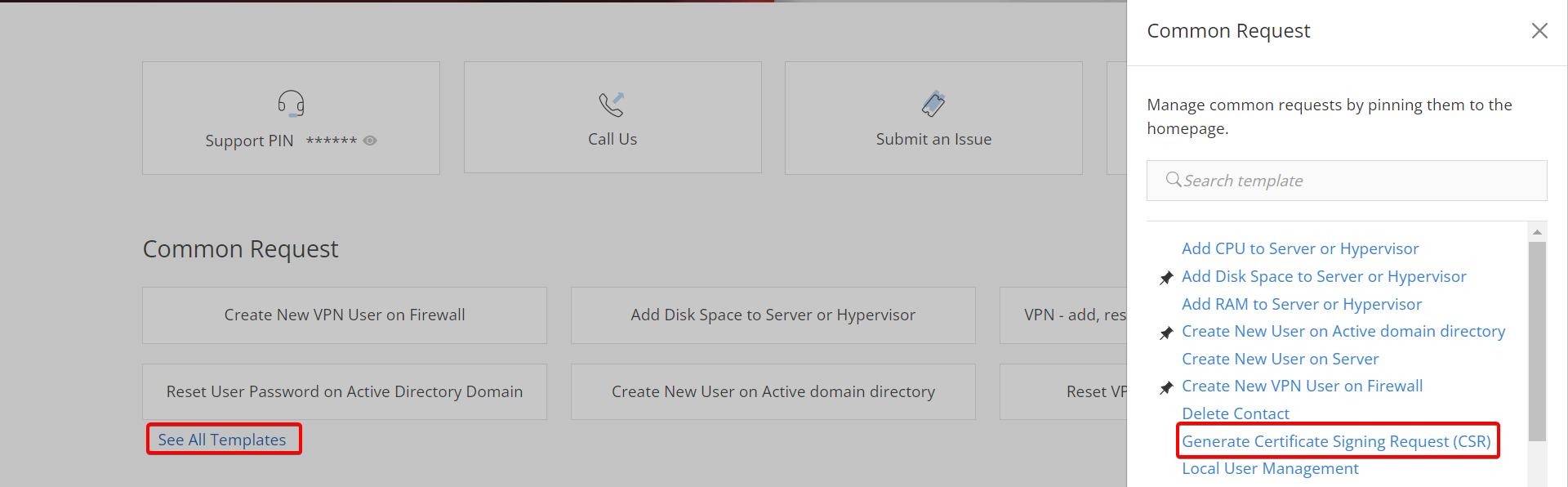Click the template list scroll up arrow

click(x=1537, y=232)
